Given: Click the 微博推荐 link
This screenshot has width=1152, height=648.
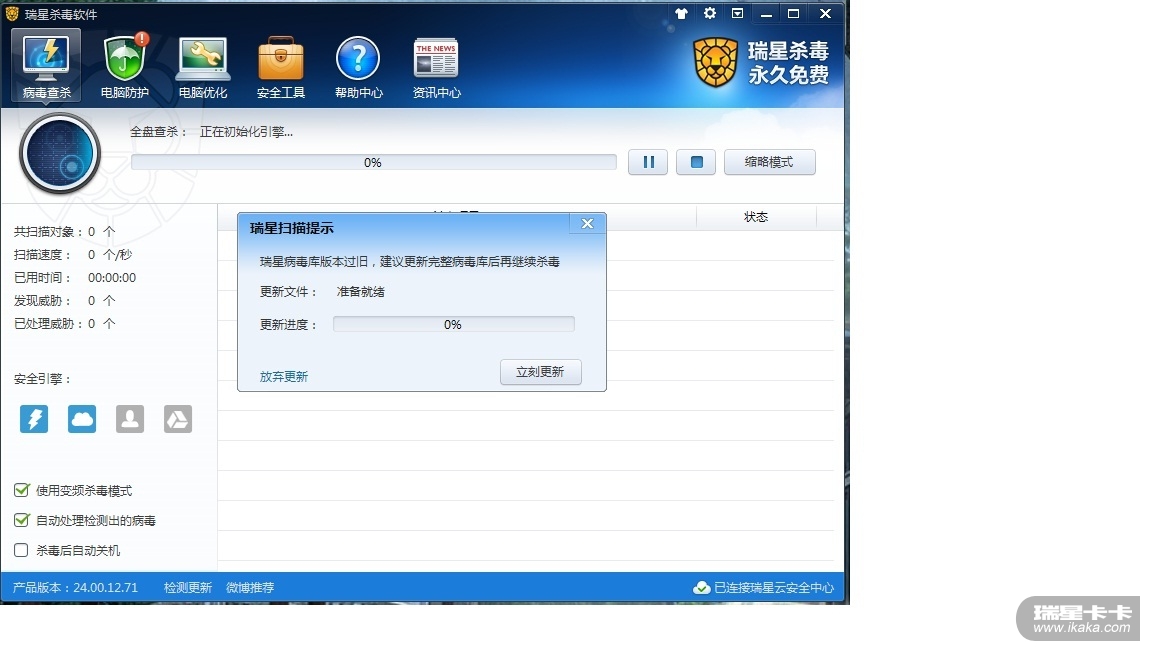Looking at the screenshot, I should [x=250, y=588].
